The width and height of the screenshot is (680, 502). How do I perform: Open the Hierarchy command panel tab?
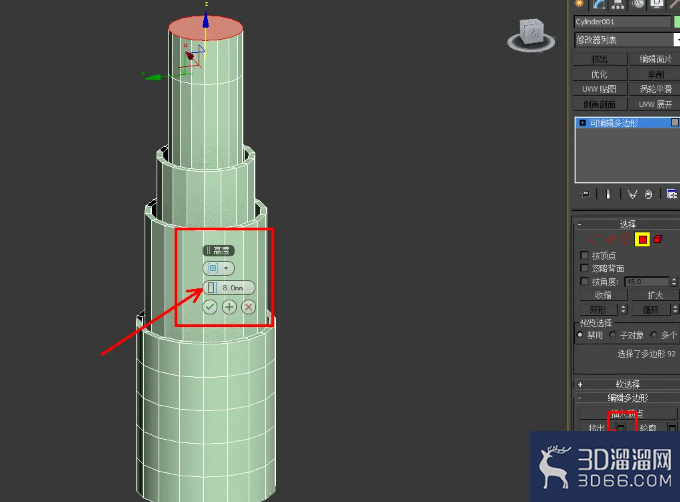[x=618, y=4]
